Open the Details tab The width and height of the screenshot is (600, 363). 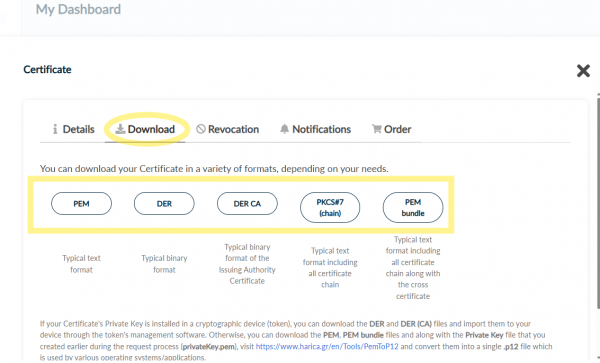point(73,129)
